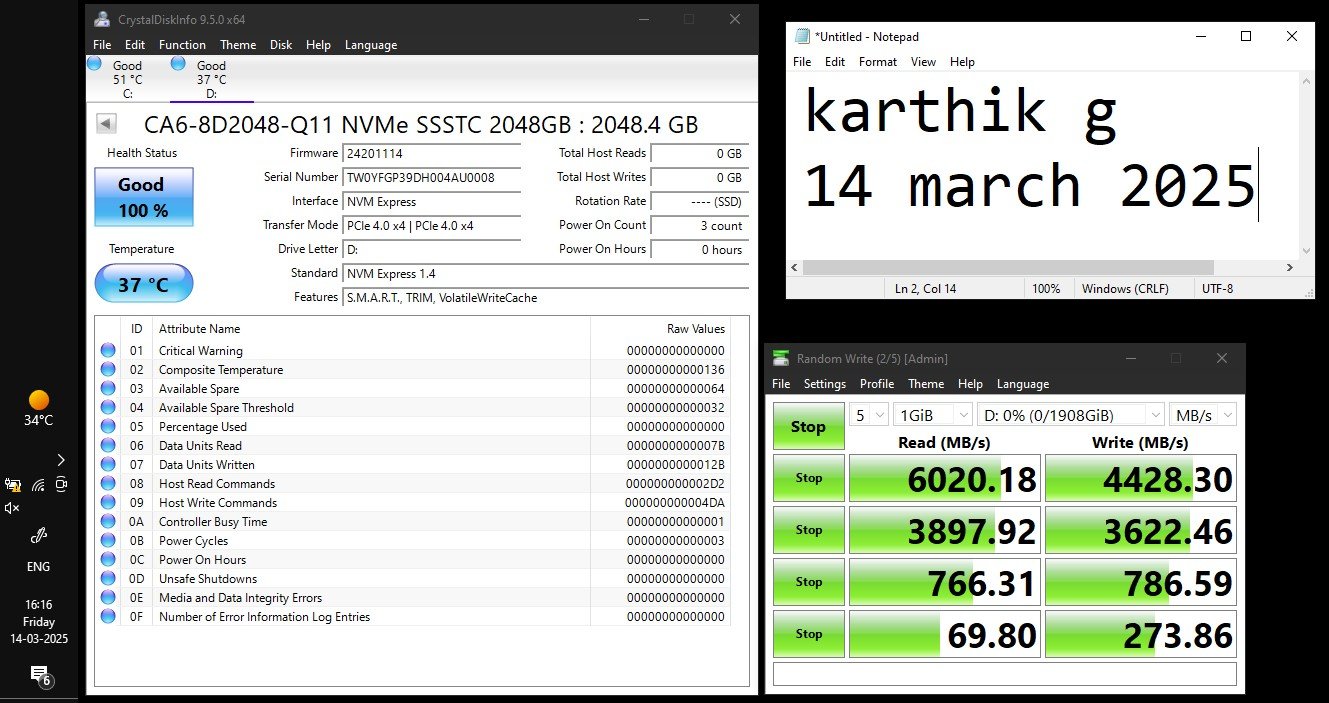Open the Settings menu in CrystalDiskMark

point(825,384)
